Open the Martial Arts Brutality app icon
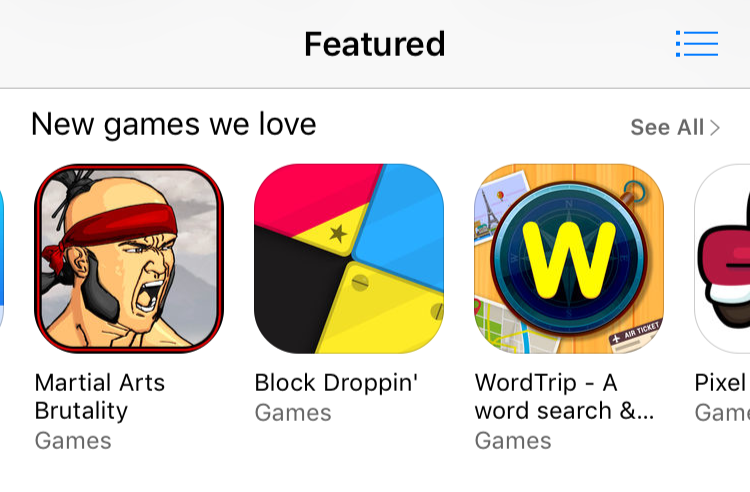 pos(129,259)
